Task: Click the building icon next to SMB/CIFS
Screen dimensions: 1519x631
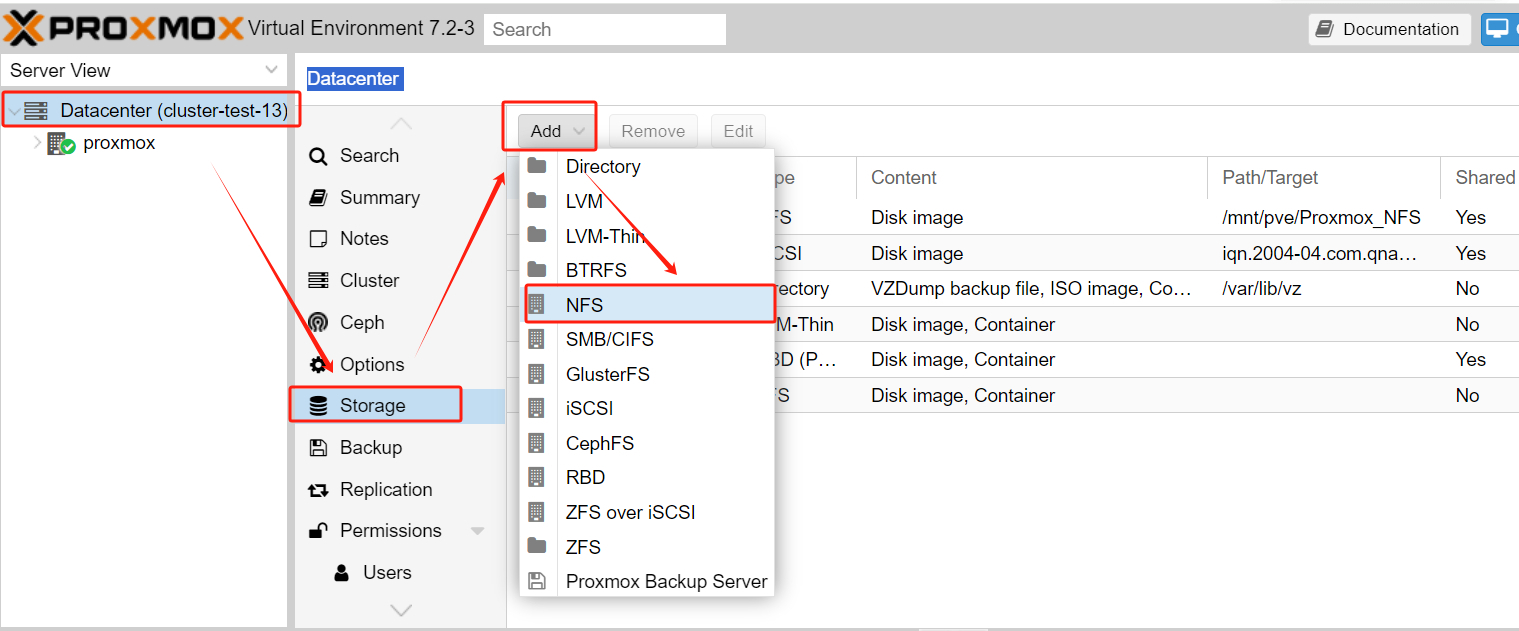Action: [x=537, y=339]
